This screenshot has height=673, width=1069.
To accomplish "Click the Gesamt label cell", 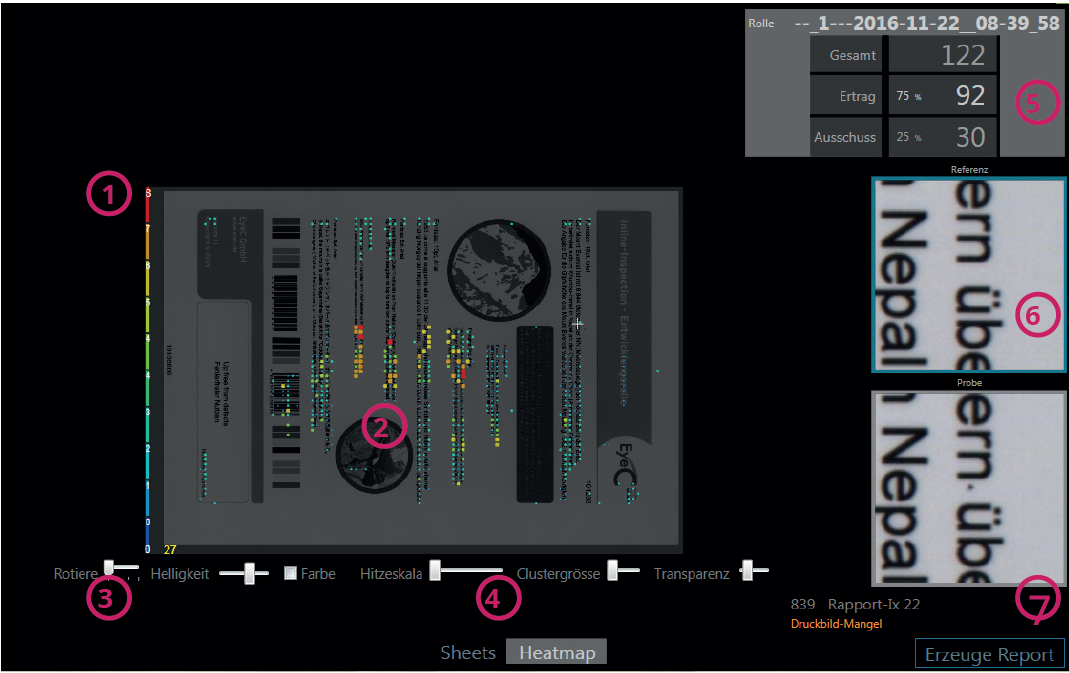I will click(846, 55).
